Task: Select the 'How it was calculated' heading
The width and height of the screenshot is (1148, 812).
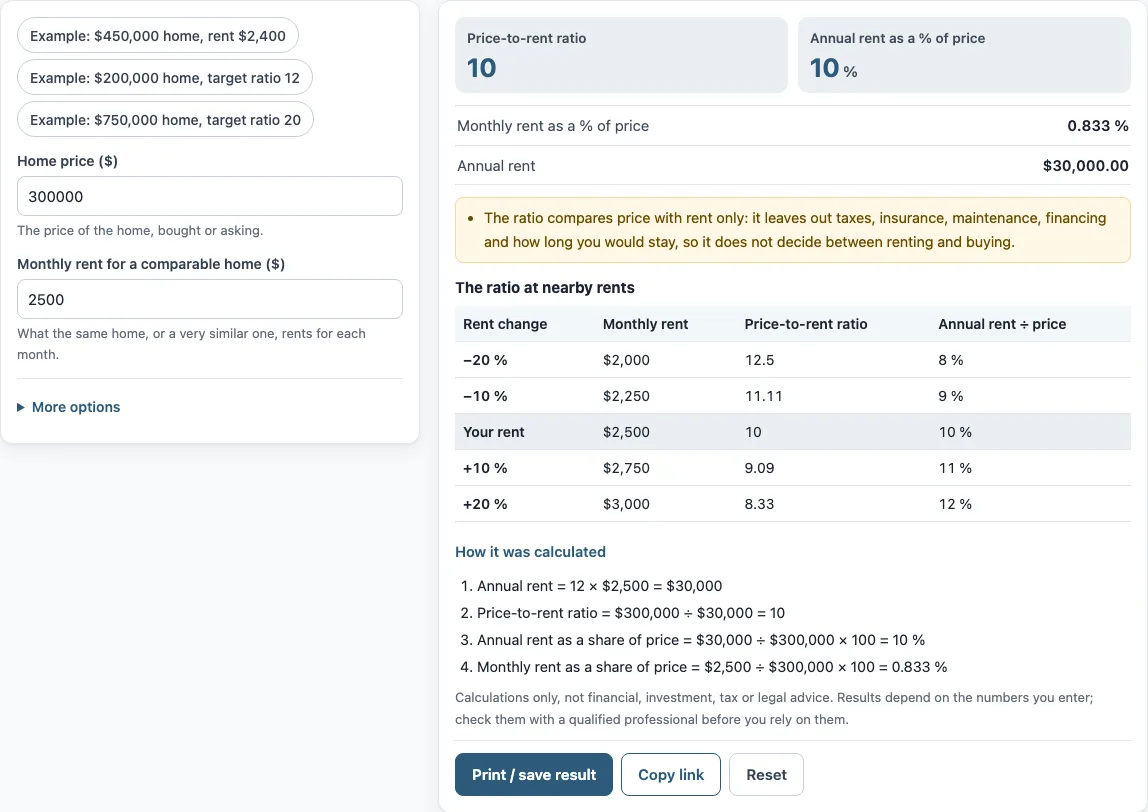Action: (530, 552)
